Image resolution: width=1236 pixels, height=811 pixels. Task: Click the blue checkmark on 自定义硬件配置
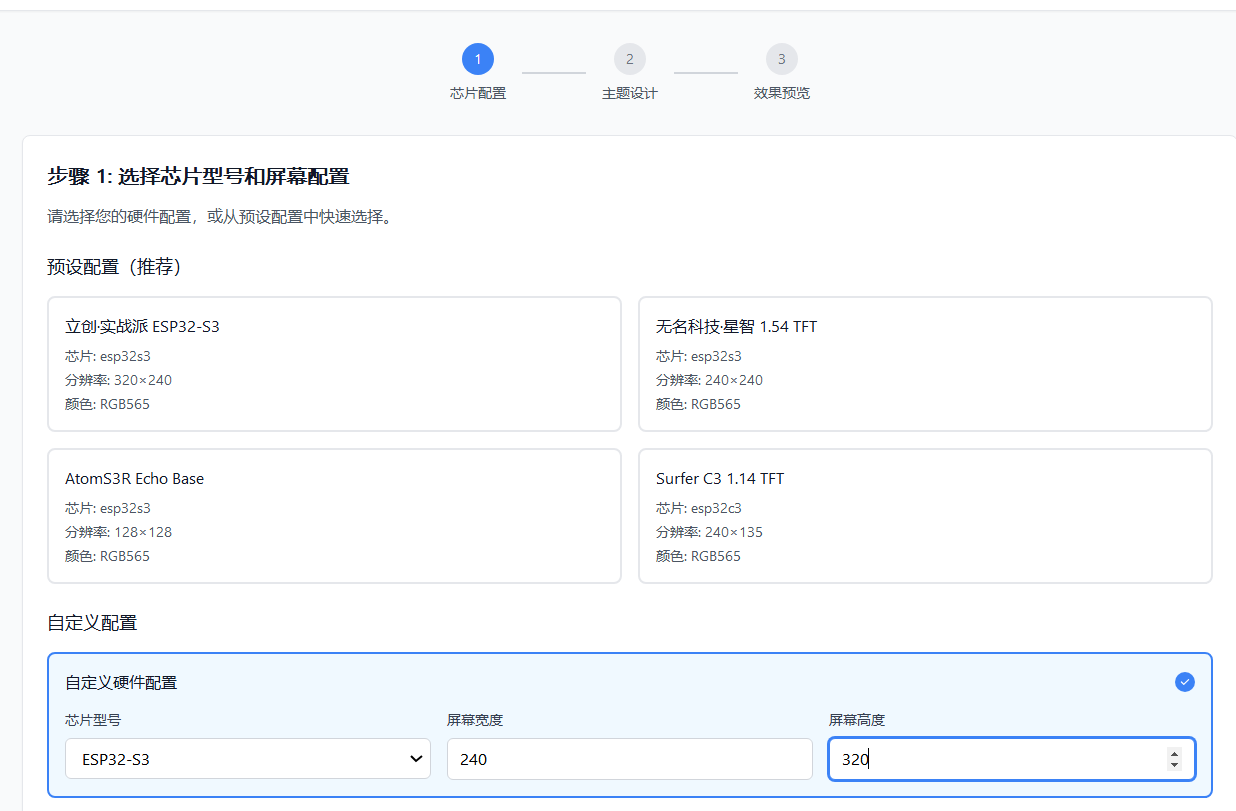coord(1184,682)
